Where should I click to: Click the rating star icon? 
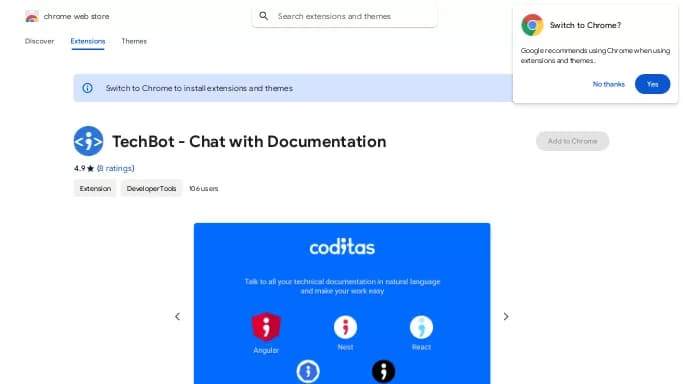(x=91, y=168)
